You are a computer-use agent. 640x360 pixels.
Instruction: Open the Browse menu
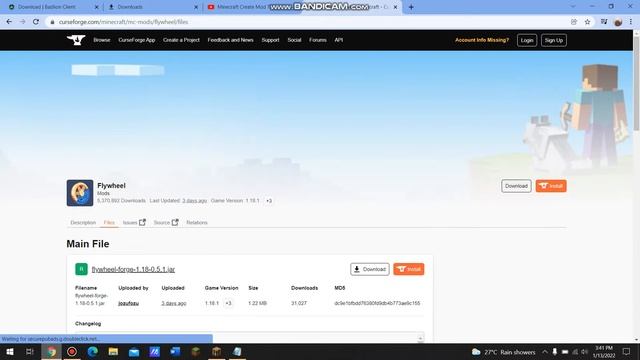102,40
